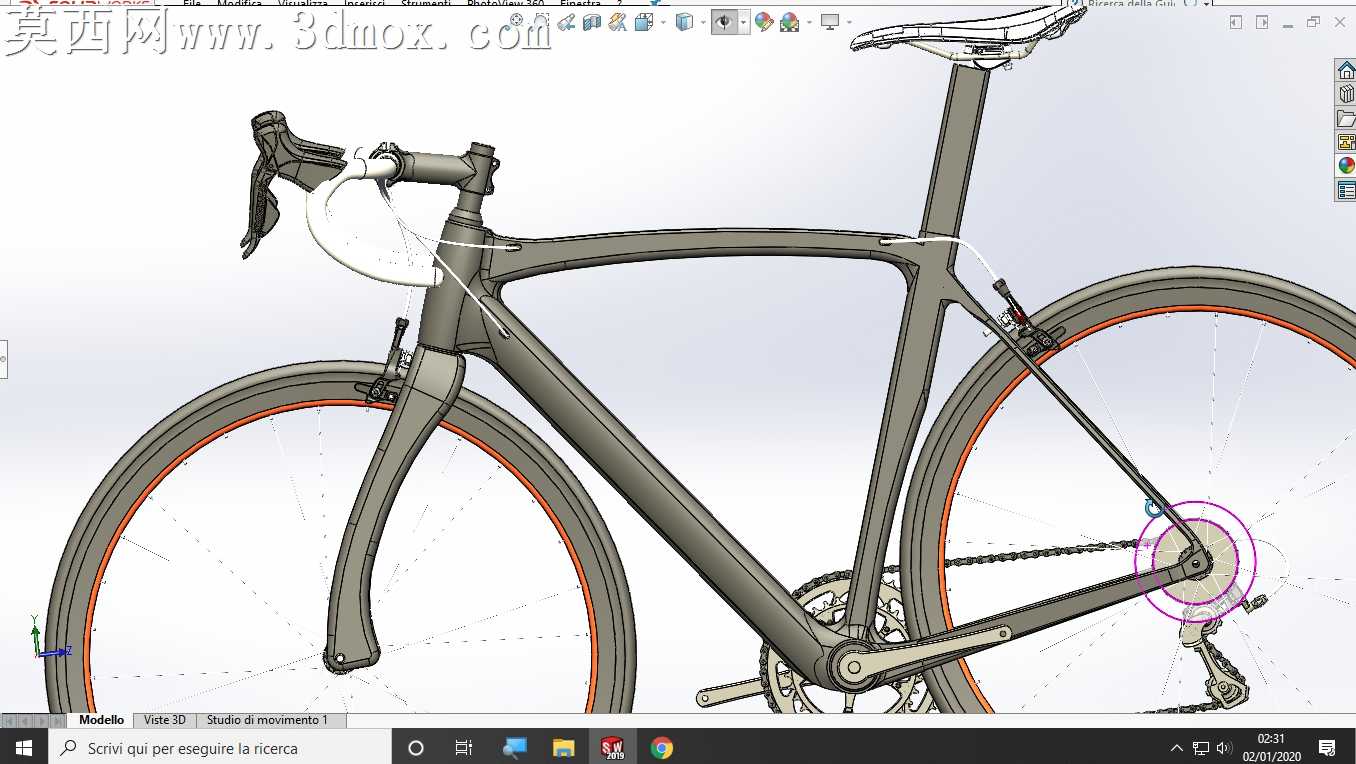This screenshot has width=1356, height=764.
Task: Click the volume speaker tray icon
Action: click(1224, 748)
